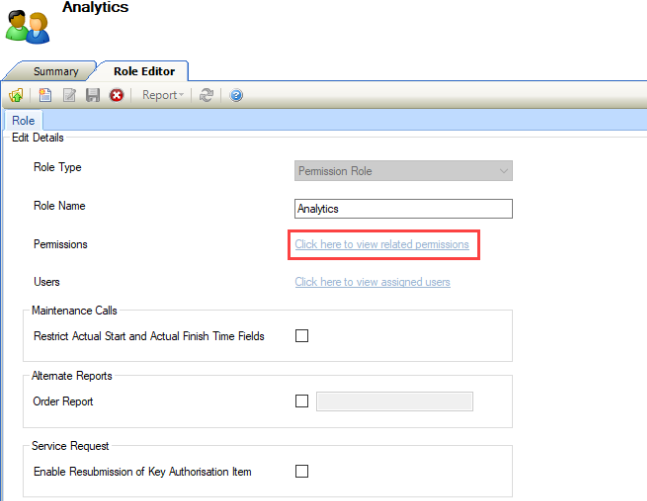Open the Role Type dropdown
Image resolution: width=647 pixels, height=501 pixels.
404,171
